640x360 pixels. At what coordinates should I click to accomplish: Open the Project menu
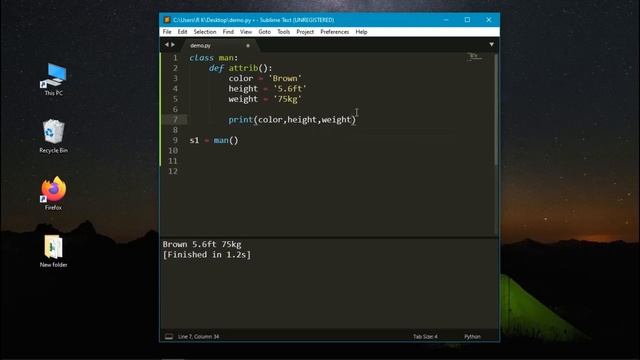pos(305,32)
